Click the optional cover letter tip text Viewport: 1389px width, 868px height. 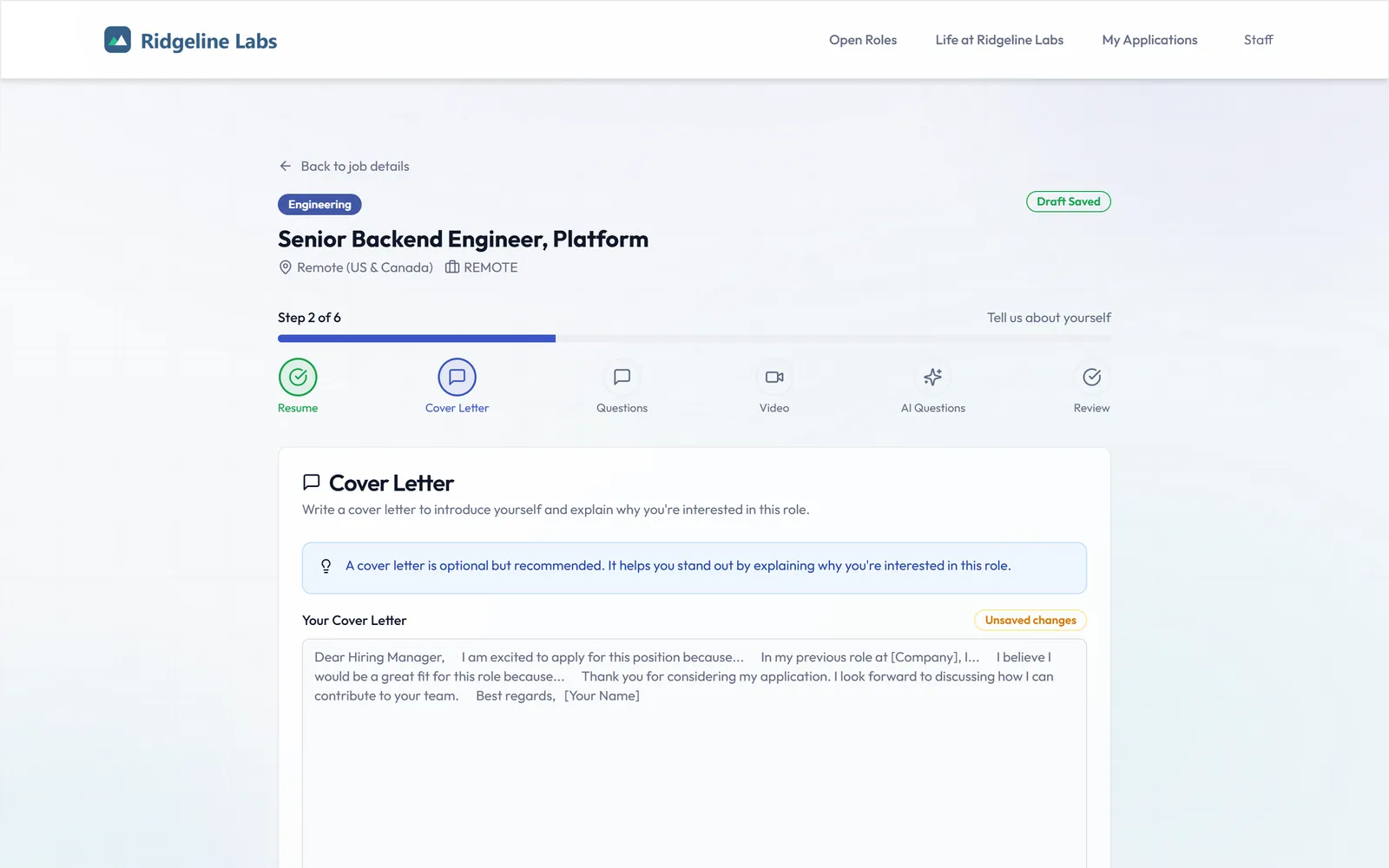(x=678, y=566)
